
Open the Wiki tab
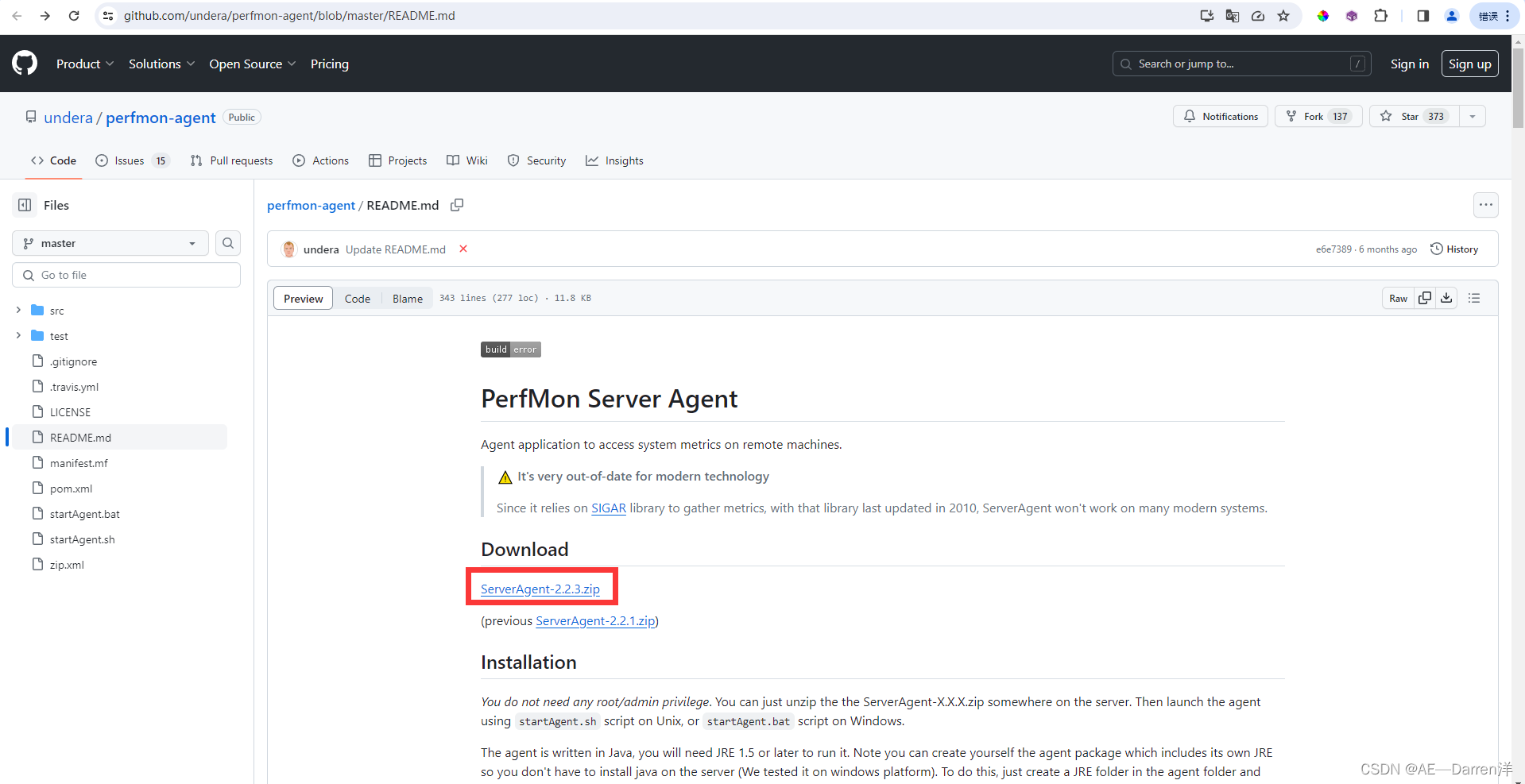(467, 160)
